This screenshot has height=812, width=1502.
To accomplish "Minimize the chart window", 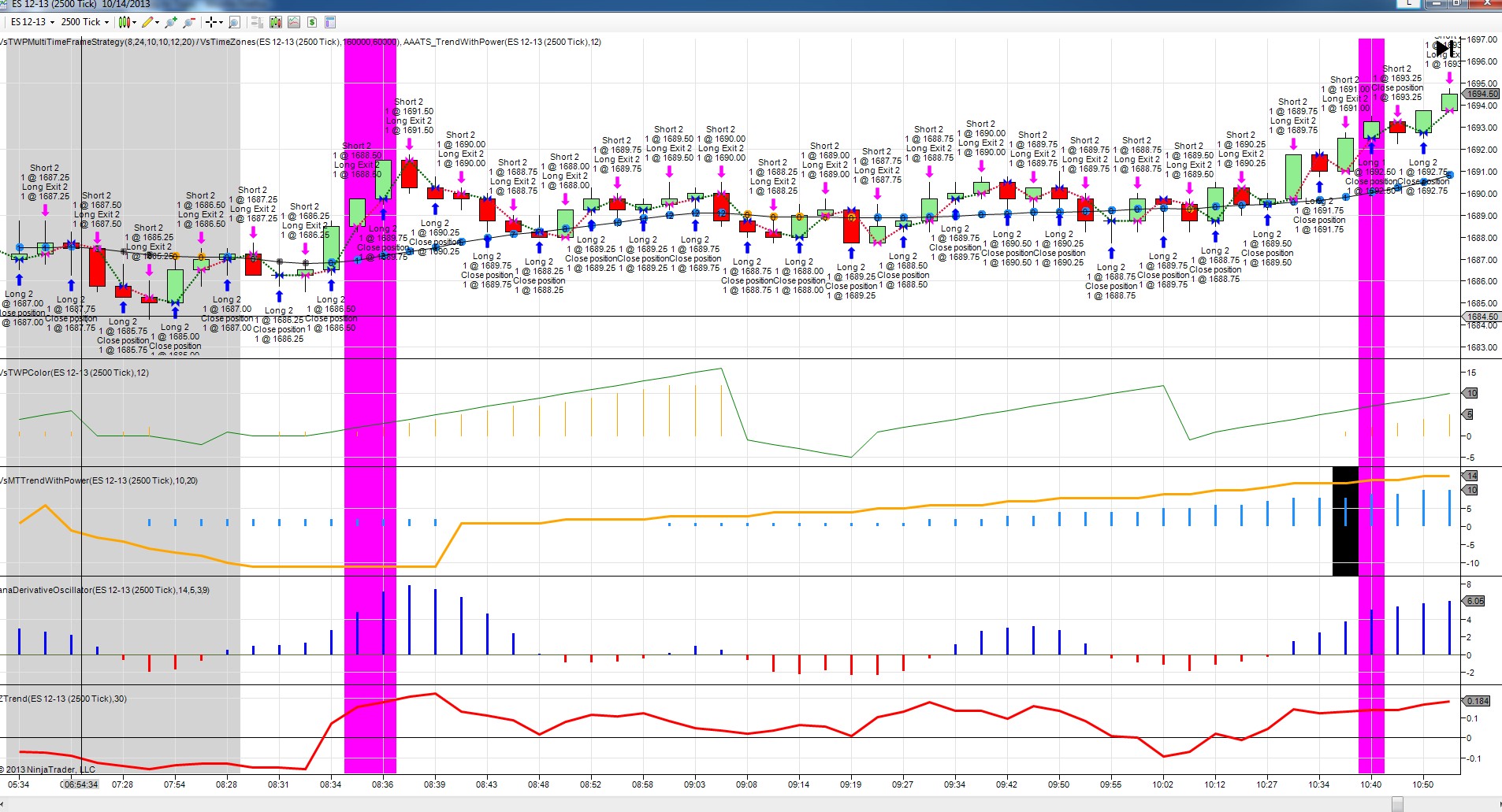I will pos(1437,4).
